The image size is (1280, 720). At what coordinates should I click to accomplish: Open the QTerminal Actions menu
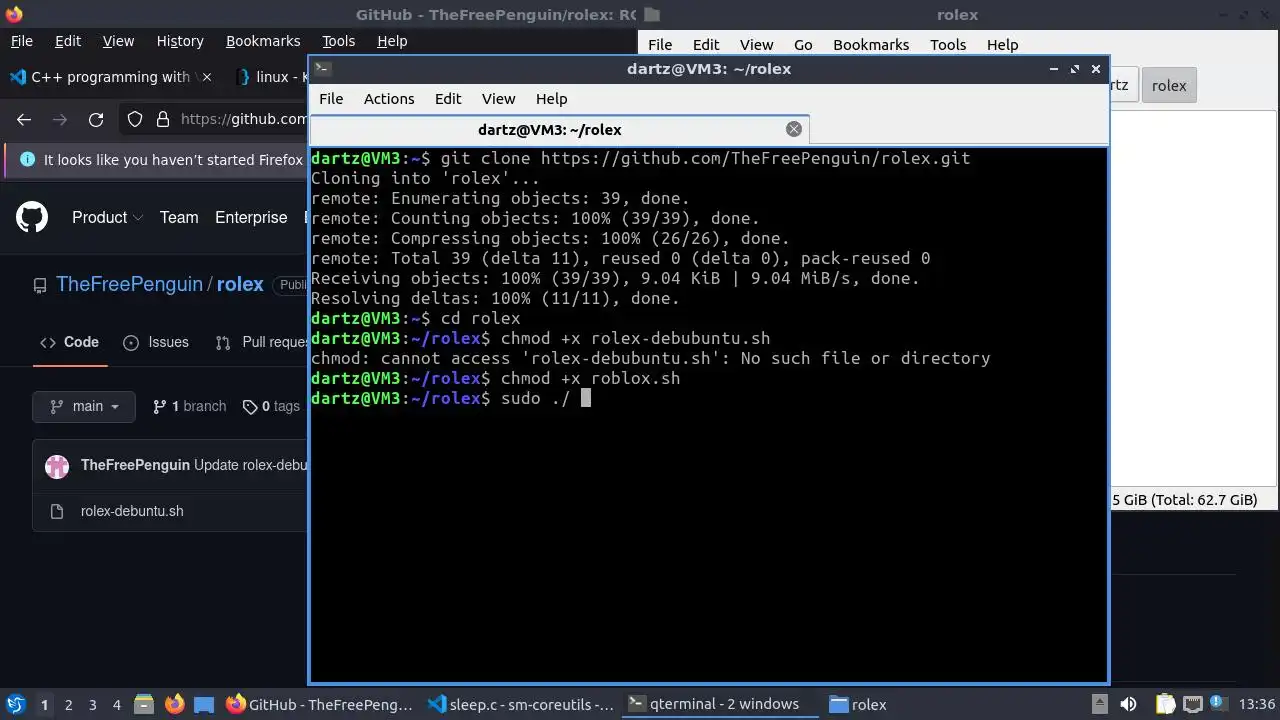[389, 98]
